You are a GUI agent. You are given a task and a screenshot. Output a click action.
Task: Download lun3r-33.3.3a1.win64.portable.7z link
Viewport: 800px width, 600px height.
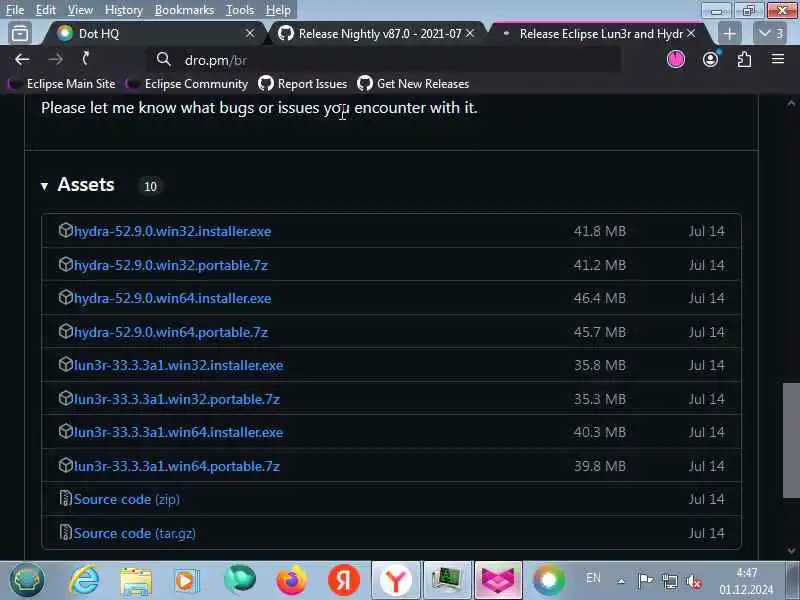(177, 466)
